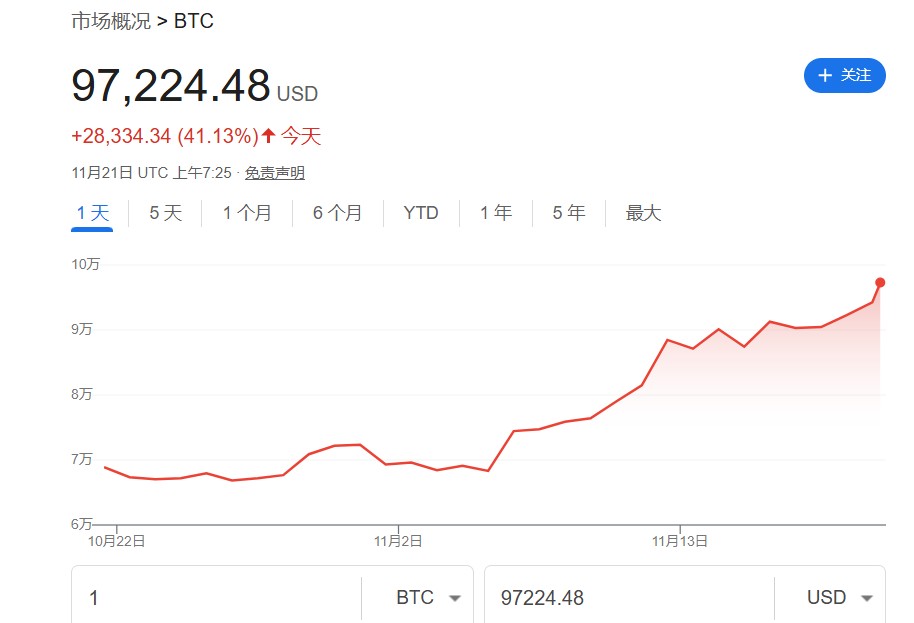Image resolution: width=914 pixels, height=623 pixels.
Task: Show the 6 个月 chart range
Action: [x=338, y=213]
